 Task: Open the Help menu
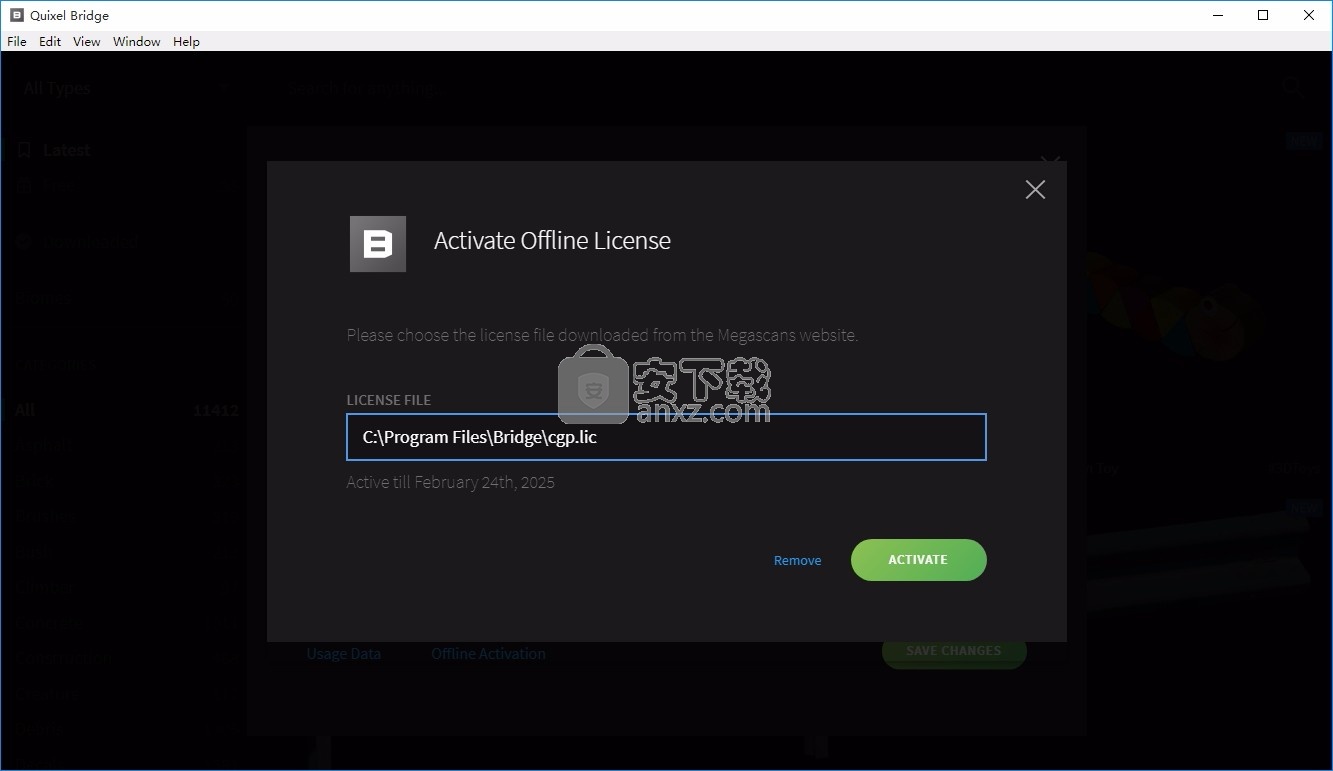point(186,41)
